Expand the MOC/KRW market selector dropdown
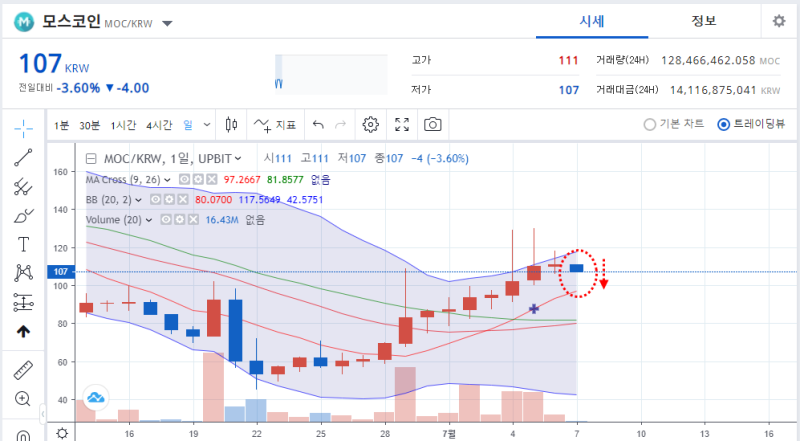The image size is (800, 441). coord(167,23)
